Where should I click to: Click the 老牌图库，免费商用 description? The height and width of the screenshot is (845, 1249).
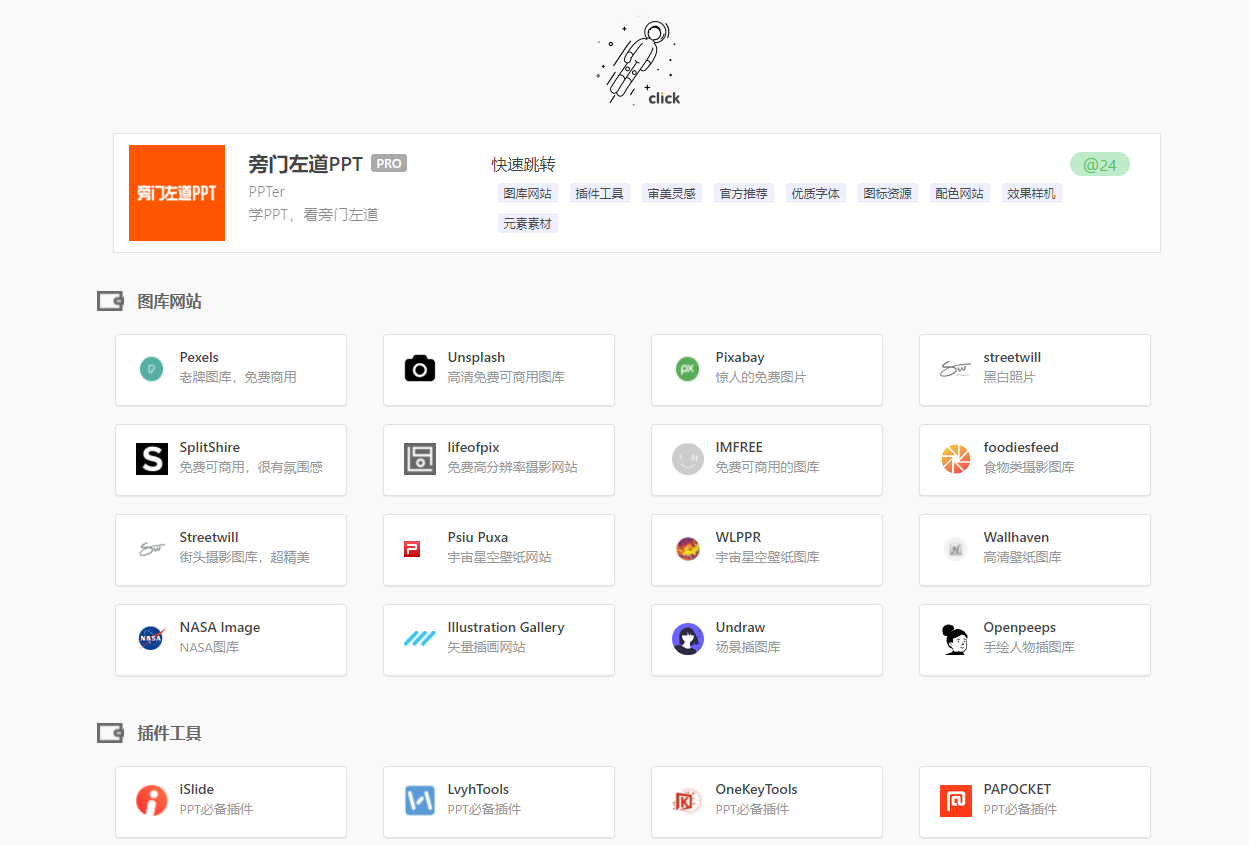[x=238, y=377]
